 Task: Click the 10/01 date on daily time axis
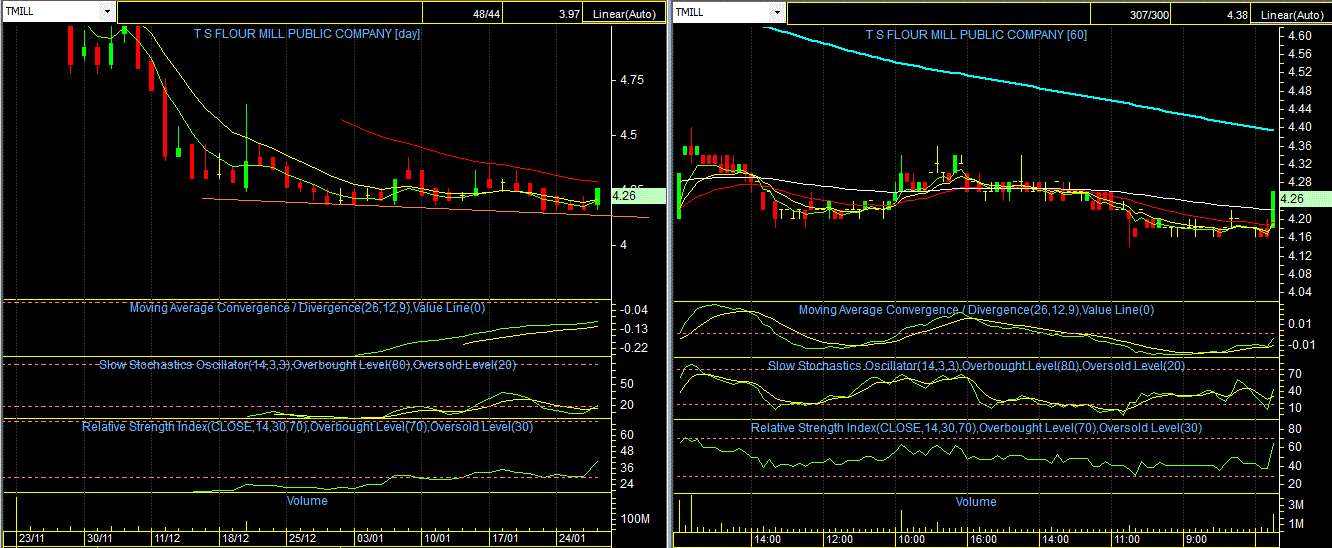tap(438, 538)
